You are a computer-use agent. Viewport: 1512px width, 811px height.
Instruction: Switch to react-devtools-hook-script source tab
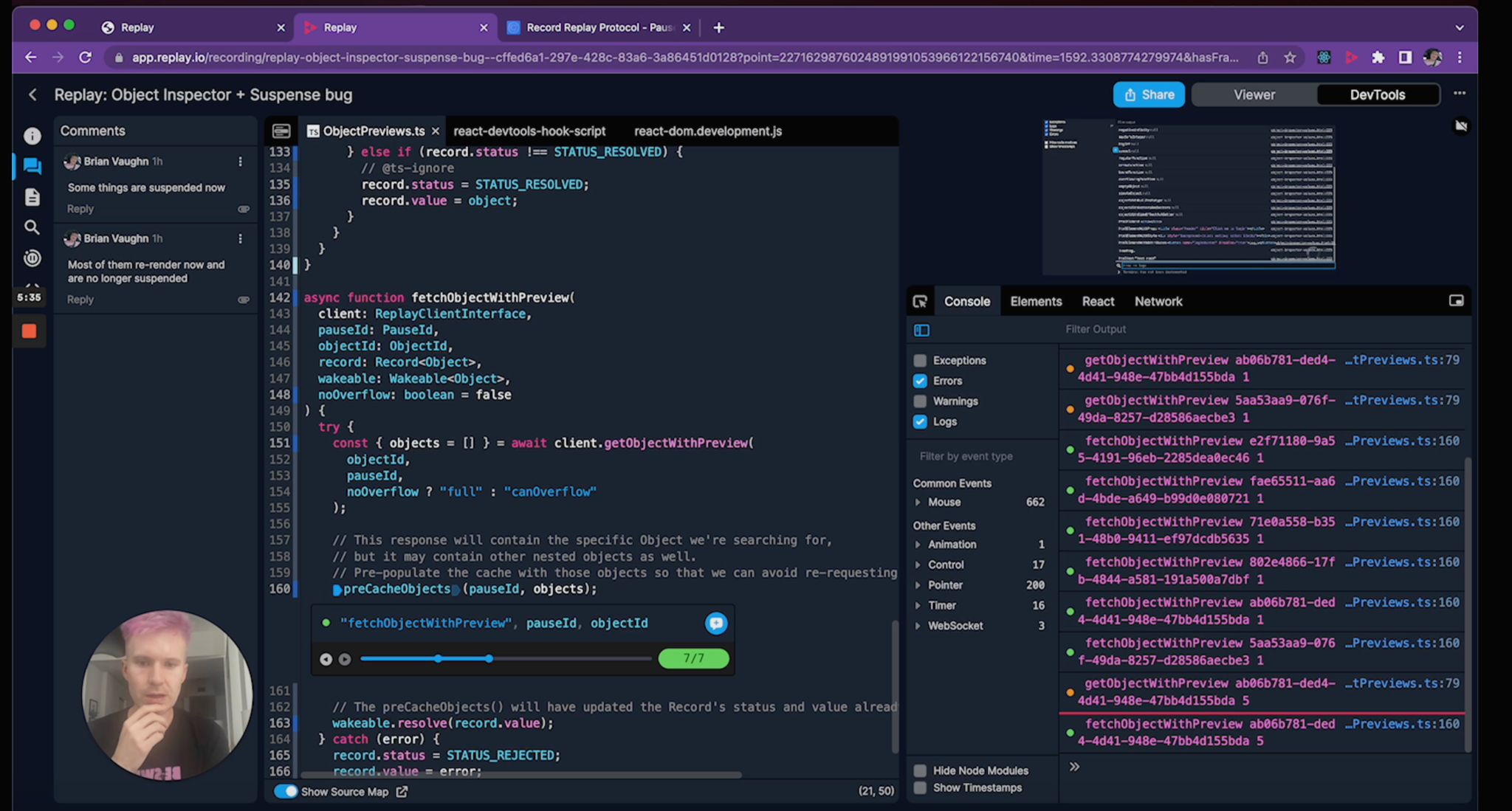529,131
